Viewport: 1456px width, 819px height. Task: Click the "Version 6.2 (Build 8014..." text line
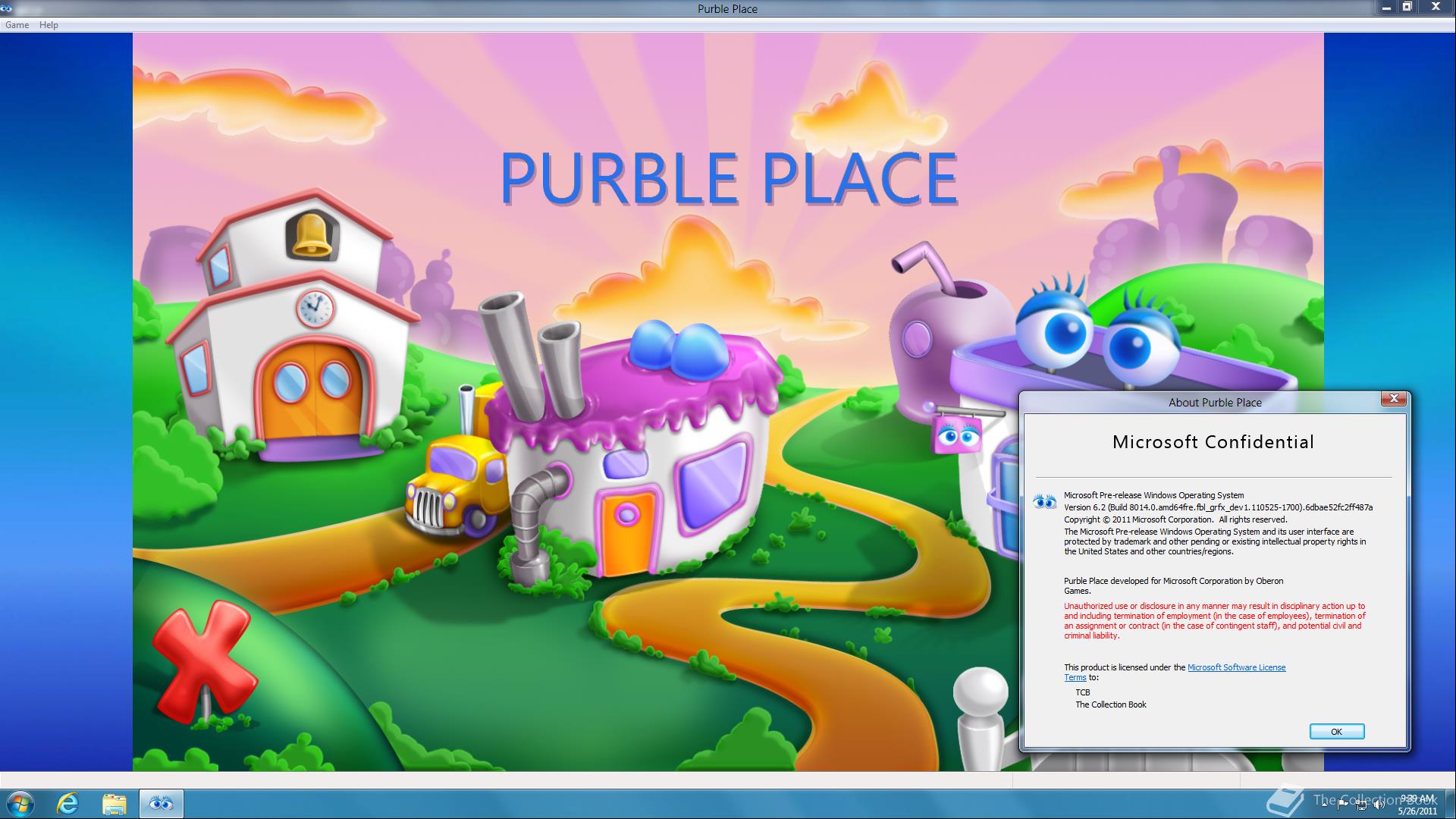pyautogui.click(x=1218, y=507)
